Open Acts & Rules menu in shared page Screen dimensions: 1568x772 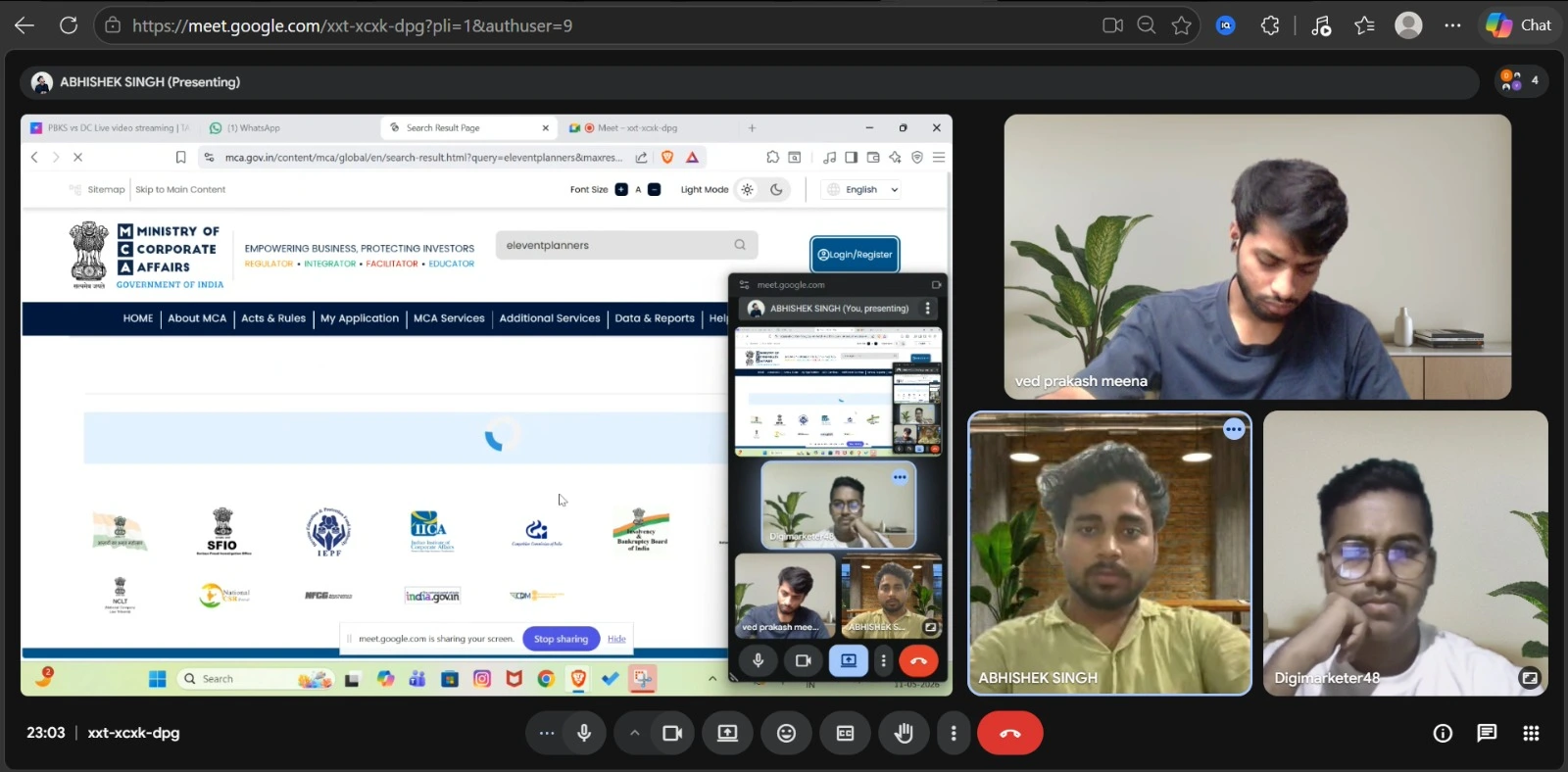273,318
